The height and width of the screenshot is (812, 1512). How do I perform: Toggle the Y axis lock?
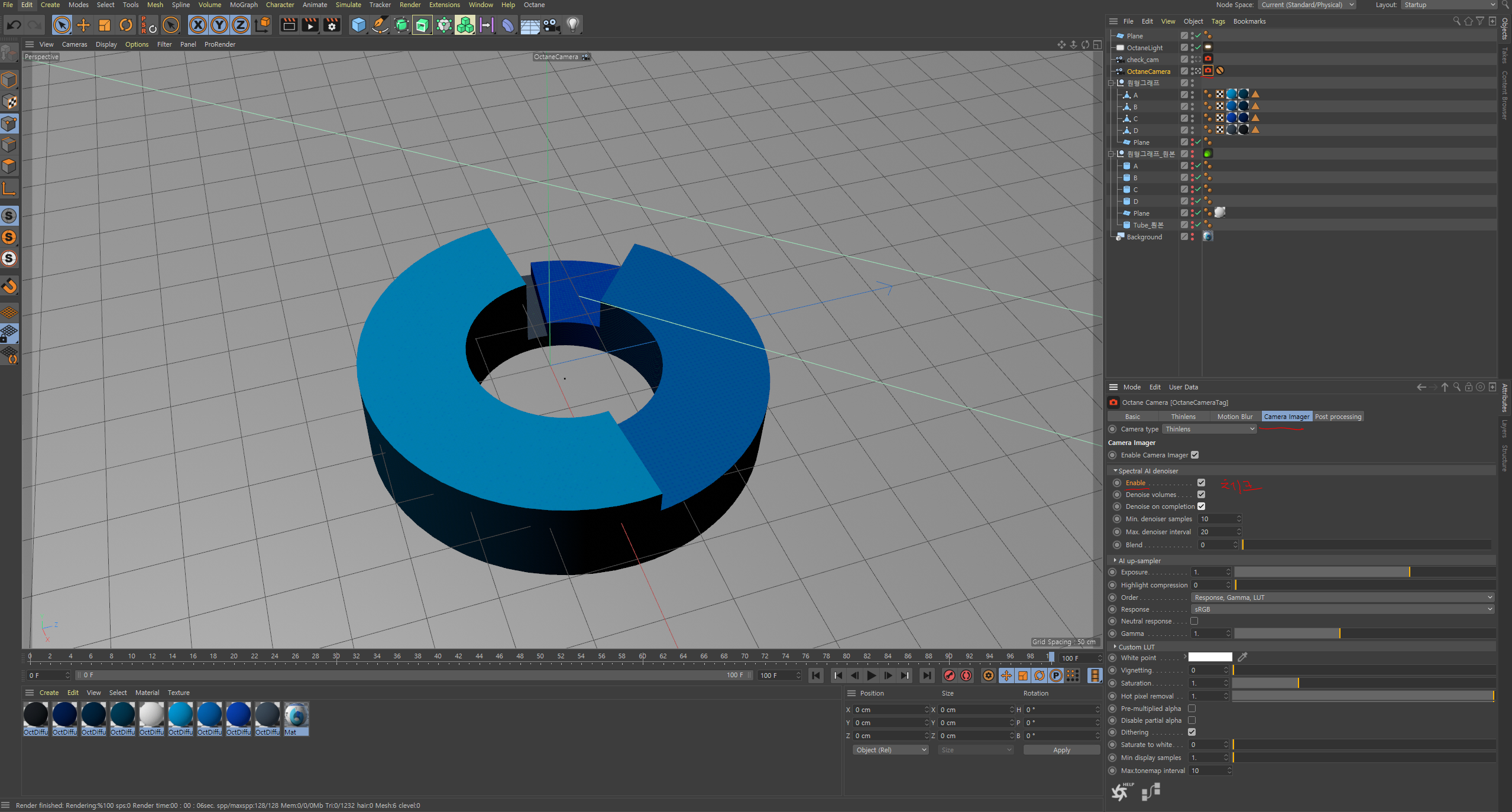pyautogui.click(x=219, y=25)
